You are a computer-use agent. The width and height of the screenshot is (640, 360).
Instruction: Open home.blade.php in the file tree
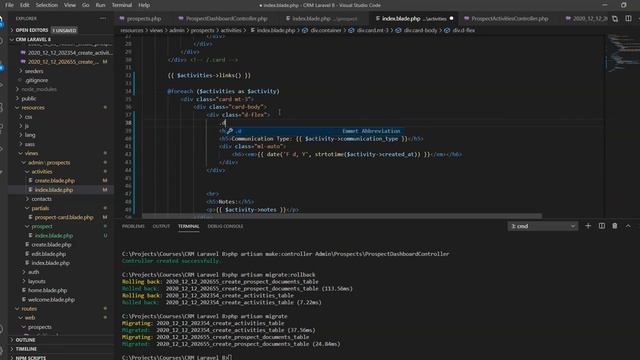pos(47,290)
